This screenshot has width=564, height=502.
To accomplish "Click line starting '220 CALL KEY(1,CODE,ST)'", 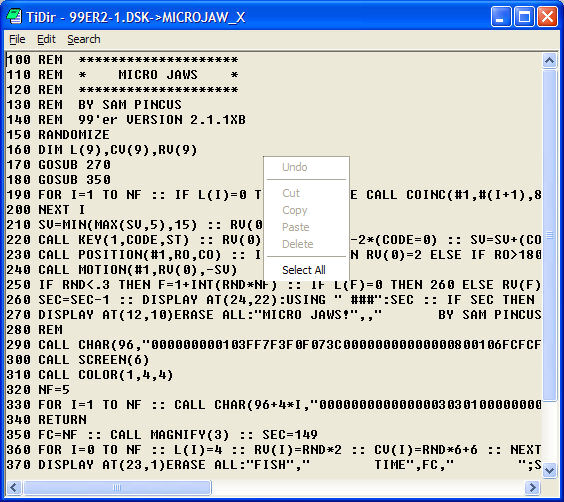I will [274, 240].
